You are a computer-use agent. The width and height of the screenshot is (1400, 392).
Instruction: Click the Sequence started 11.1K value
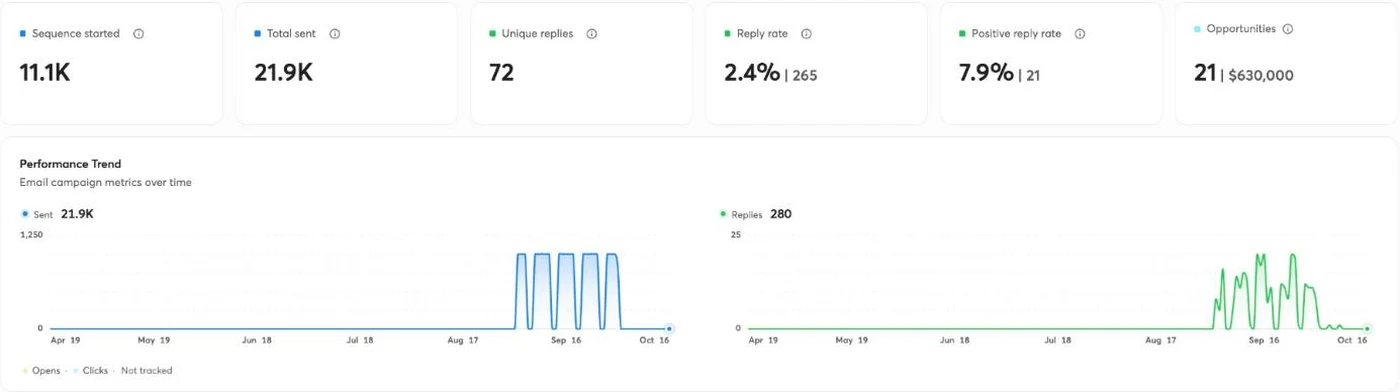point(45,73)
